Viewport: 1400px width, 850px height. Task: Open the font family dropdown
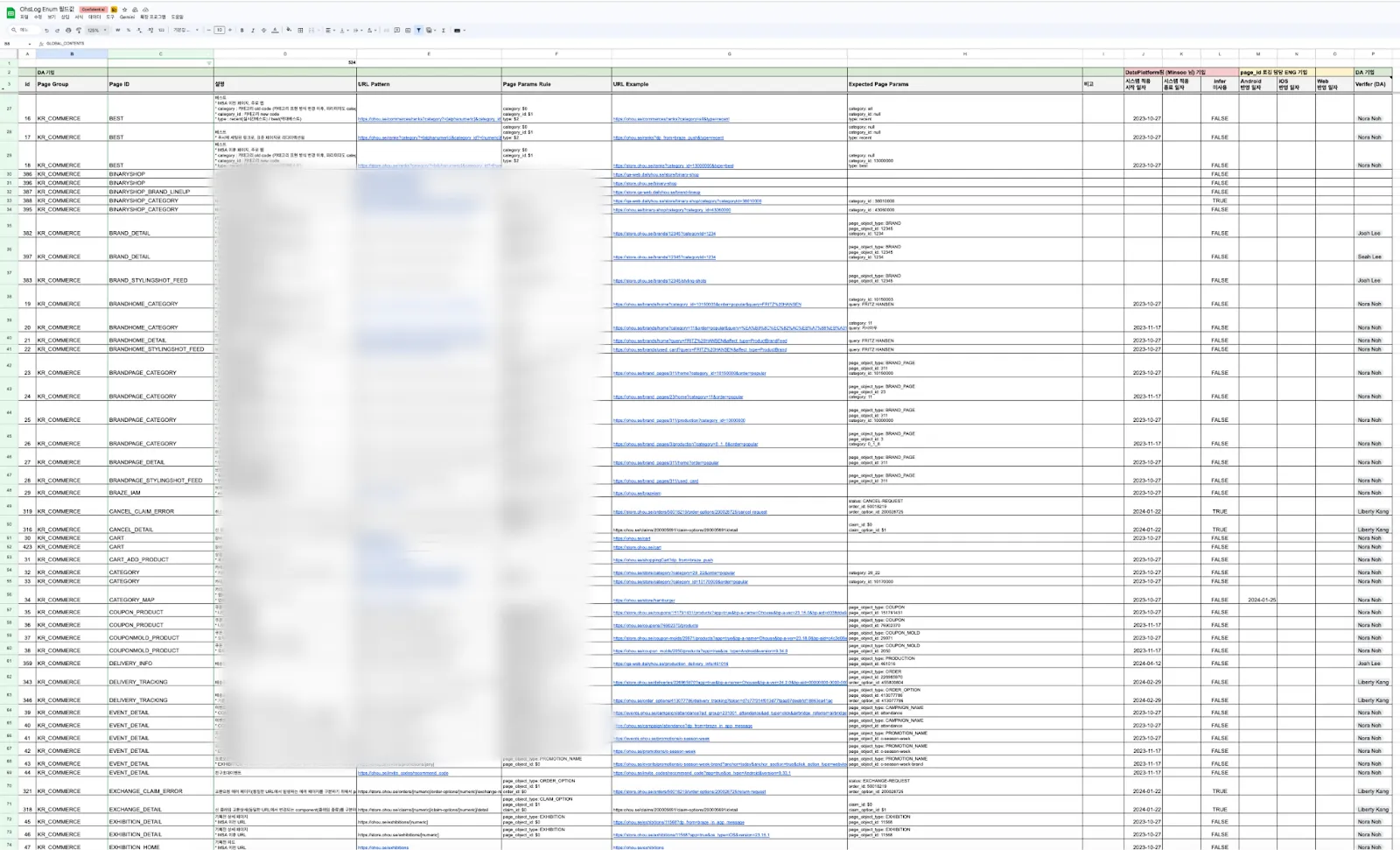(185, 30)
